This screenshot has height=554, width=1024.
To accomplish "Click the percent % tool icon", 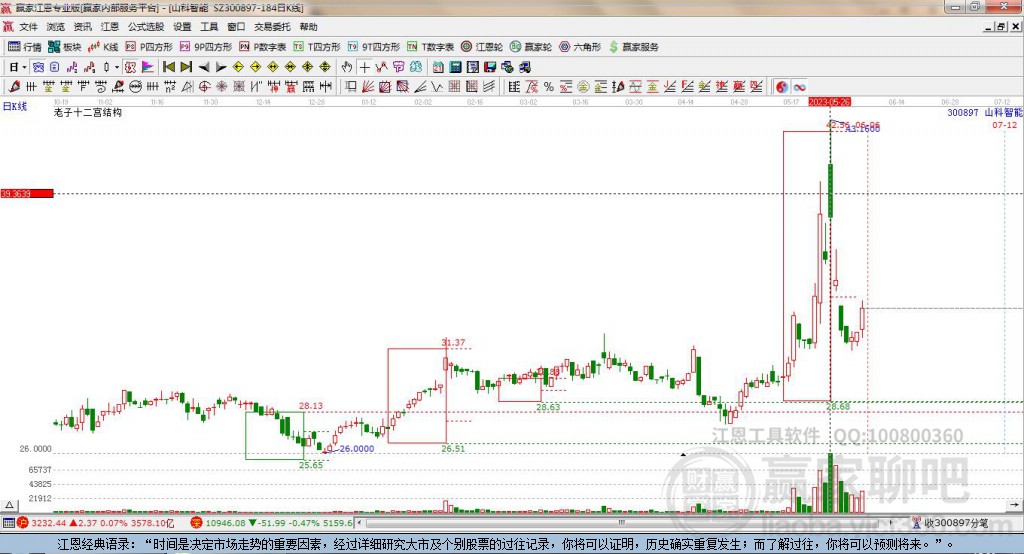I will [549, 87].
